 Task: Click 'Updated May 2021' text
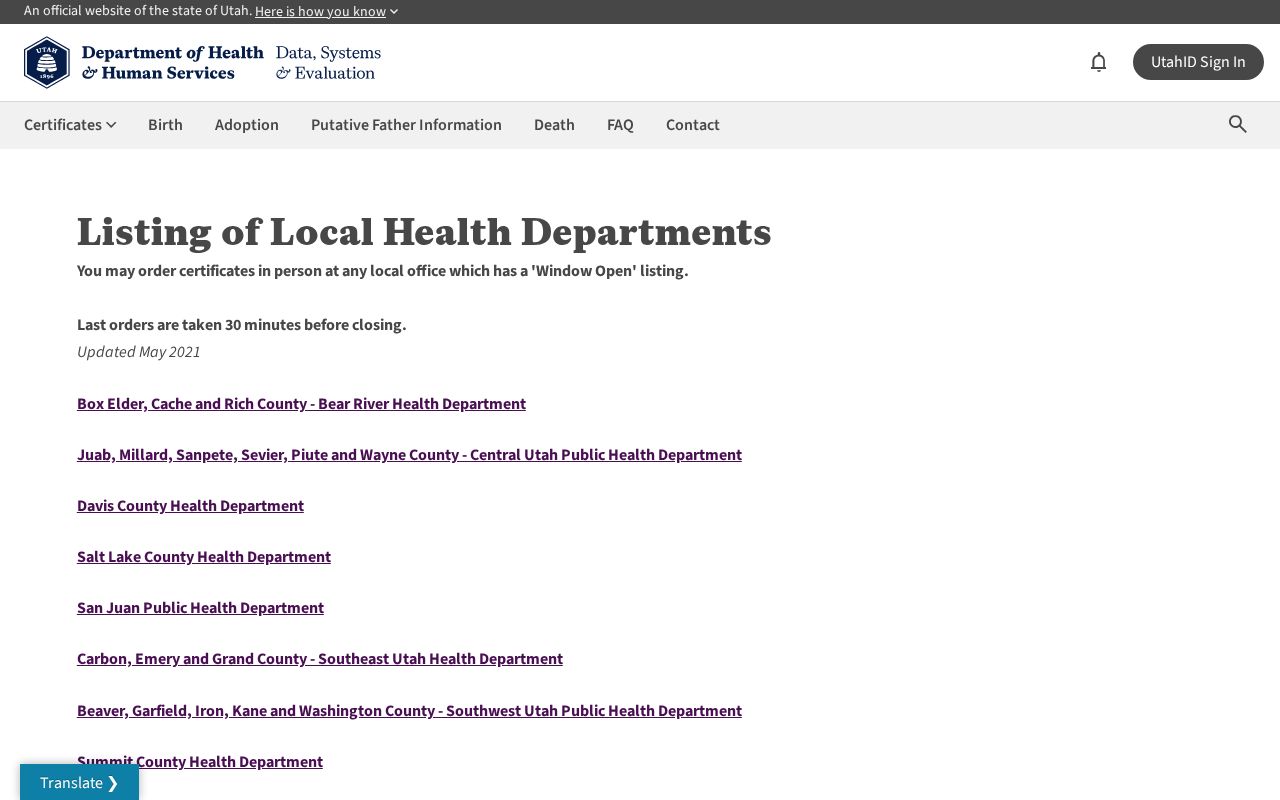(x=139, y=351)
